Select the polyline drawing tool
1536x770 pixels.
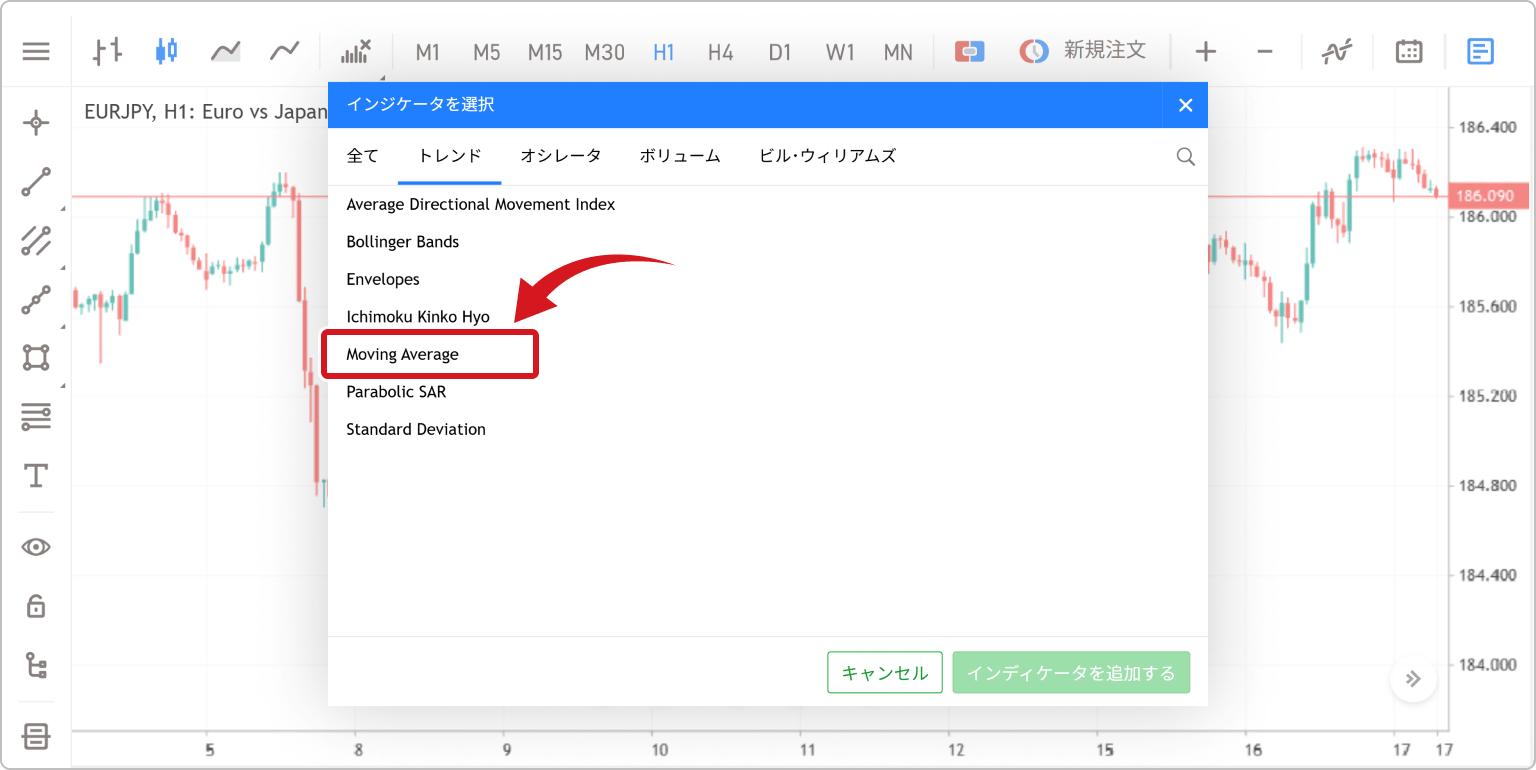(36, 299)
